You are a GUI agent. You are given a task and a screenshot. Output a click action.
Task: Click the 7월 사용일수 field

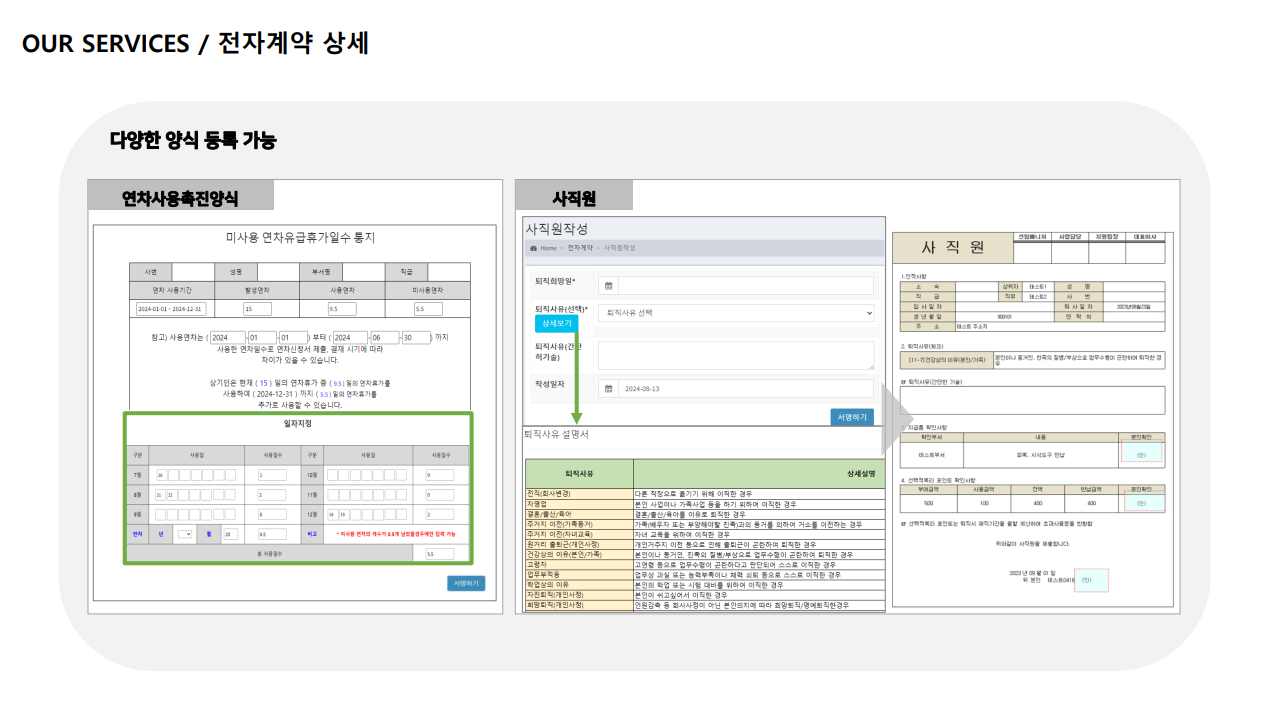pyautogui.click(x=272, y=475)
